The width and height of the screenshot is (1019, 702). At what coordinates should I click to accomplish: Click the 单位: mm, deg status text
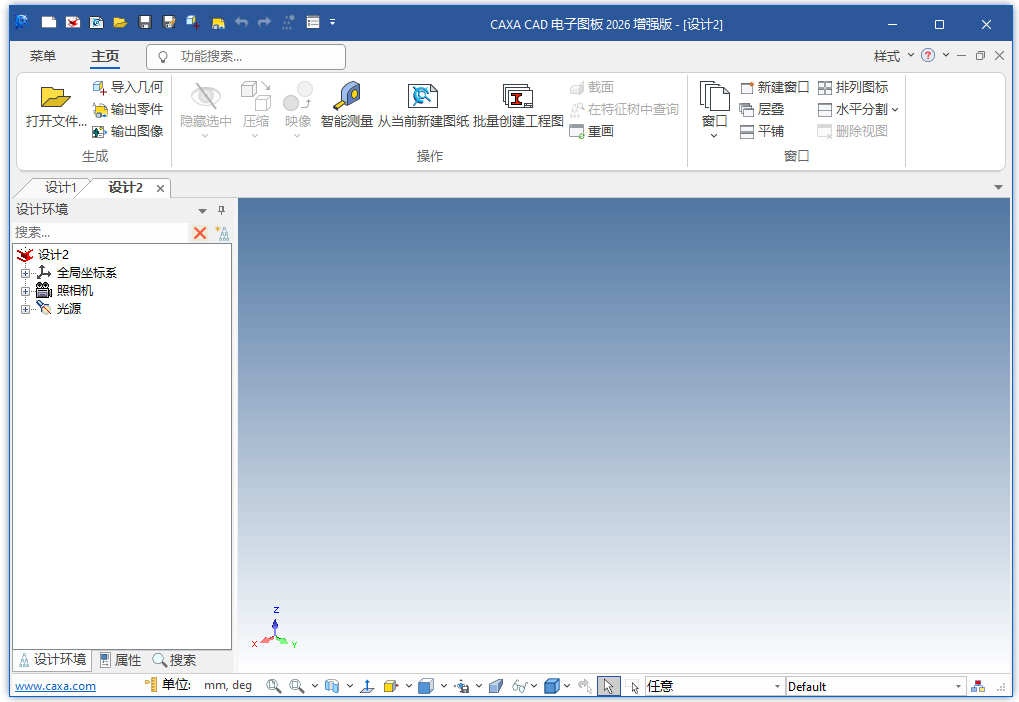pyautogui.click(x=207, y=685)
